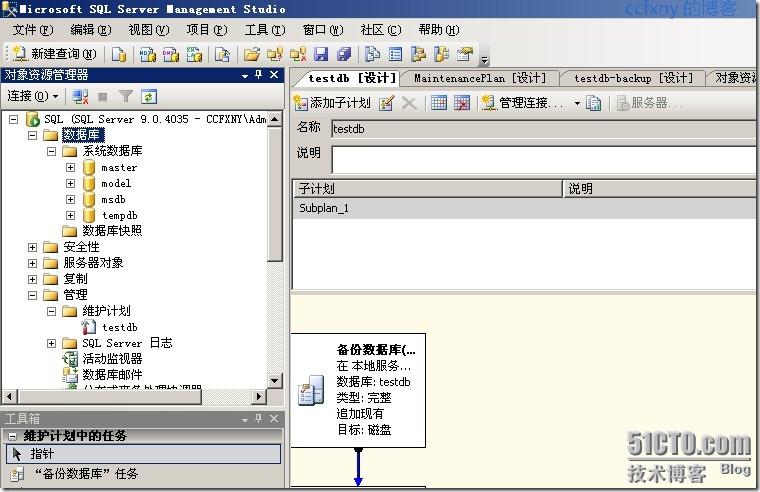
Task: Switch to MaintenancePlan [设计] tab
Action: 480,78
